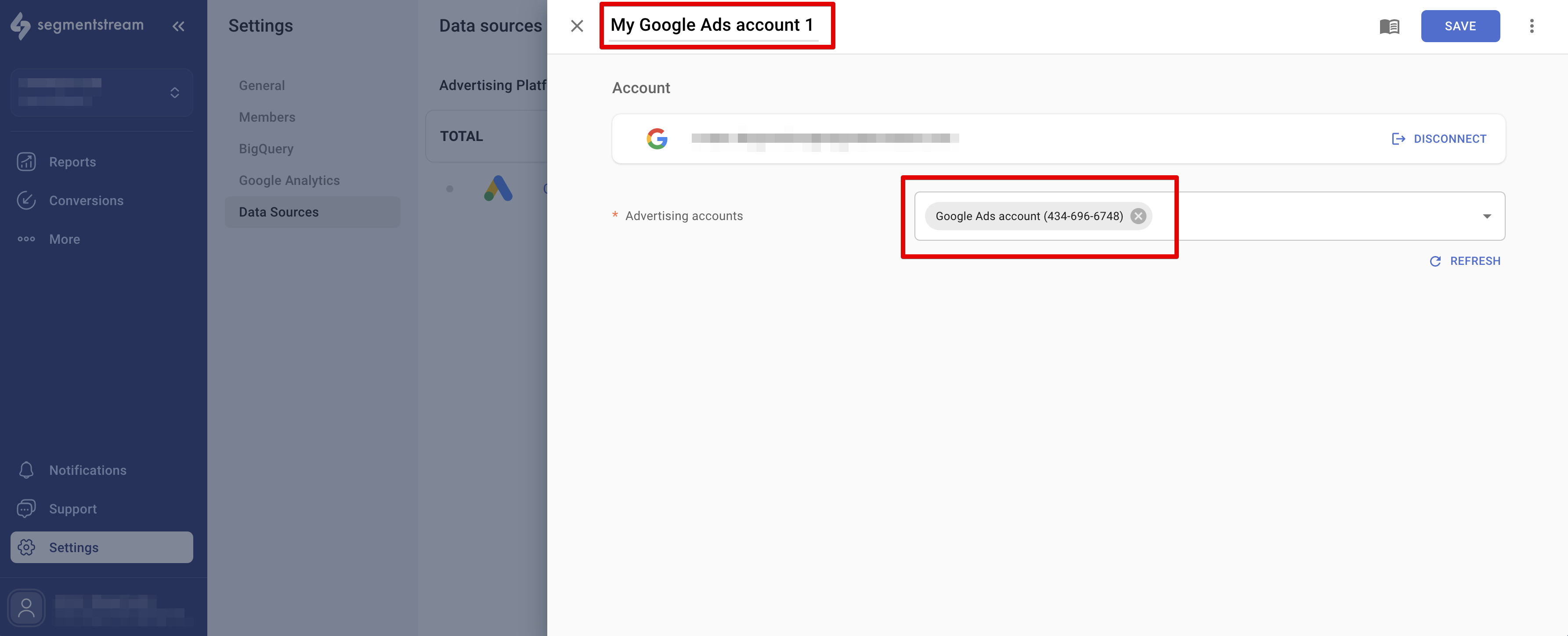Open the project switcher dropdown

[x=101, y=92]
